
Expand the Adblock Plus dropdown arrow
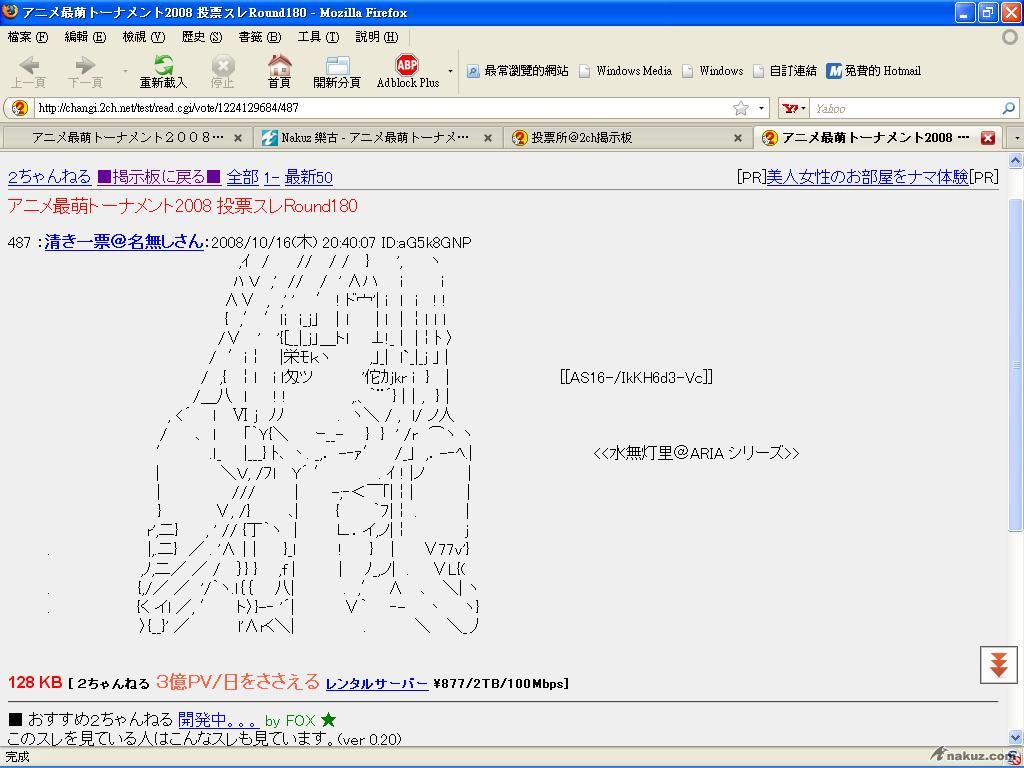tap(450, 71)
